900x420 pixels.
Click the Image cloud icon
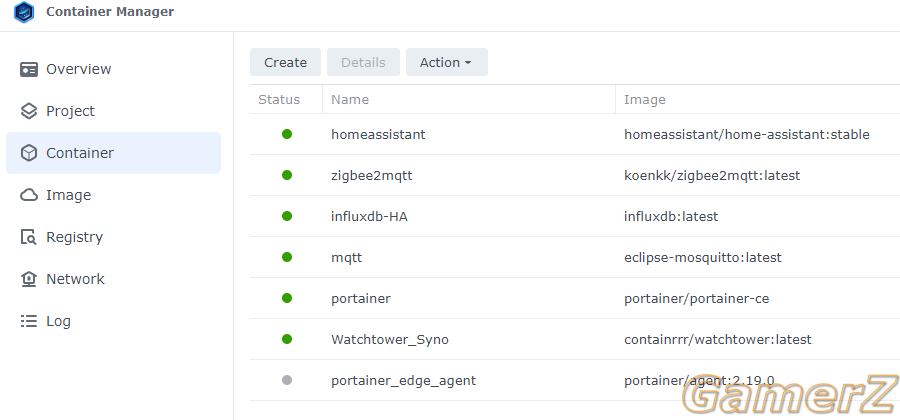point(29,195)
